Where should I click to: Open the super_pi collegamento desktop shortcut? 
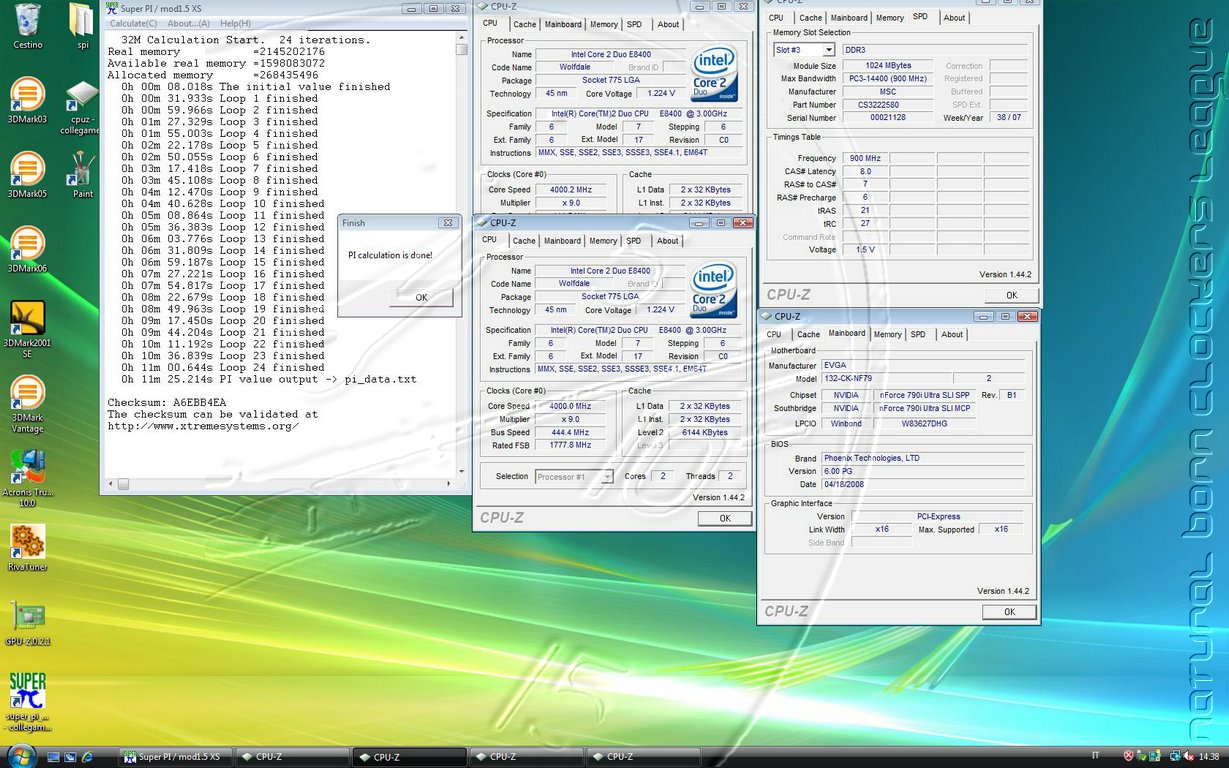coord(27,702)
